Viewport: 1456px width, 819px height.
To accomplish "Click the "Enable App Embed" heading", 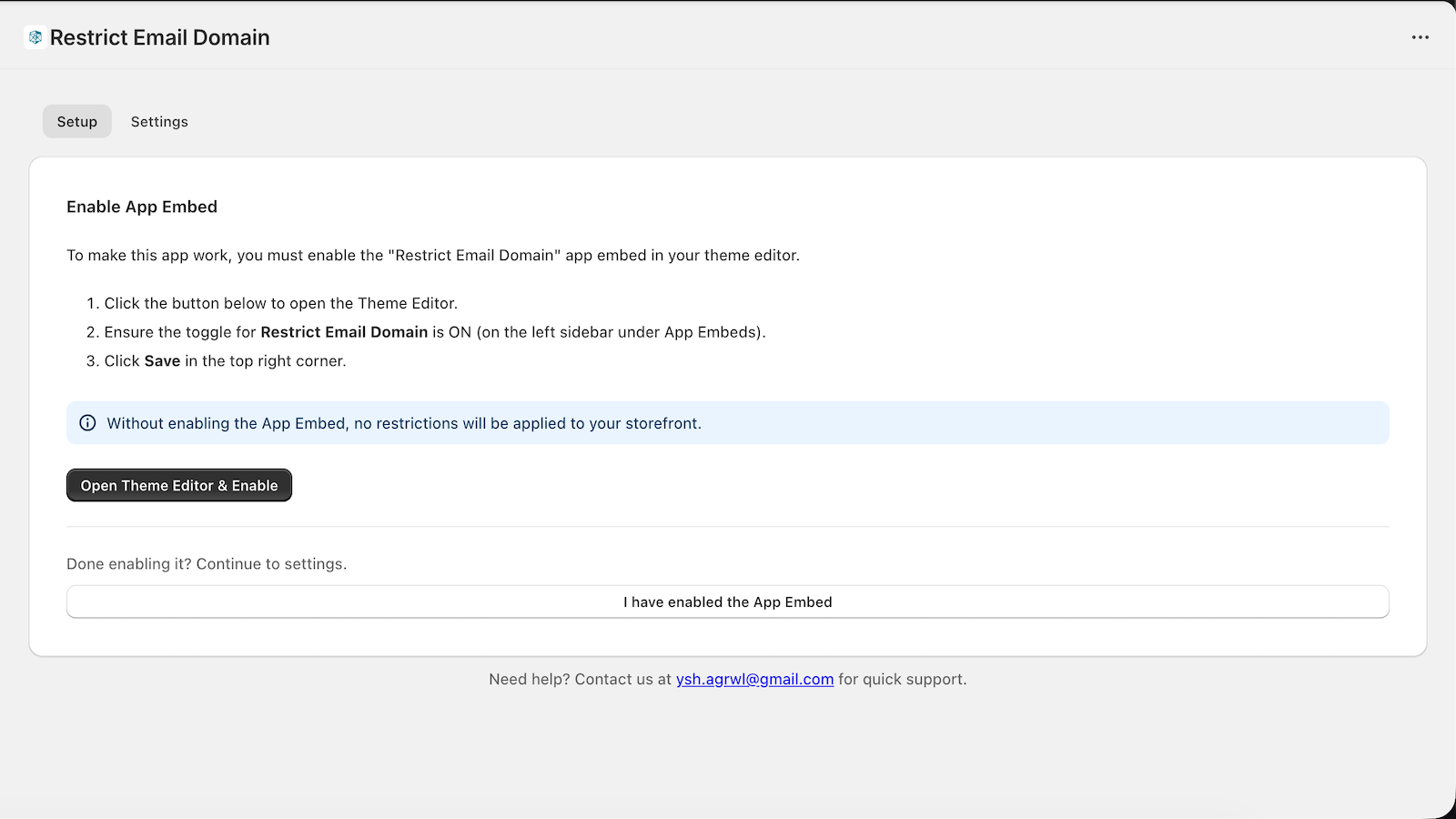I will [x=142, y=207].
